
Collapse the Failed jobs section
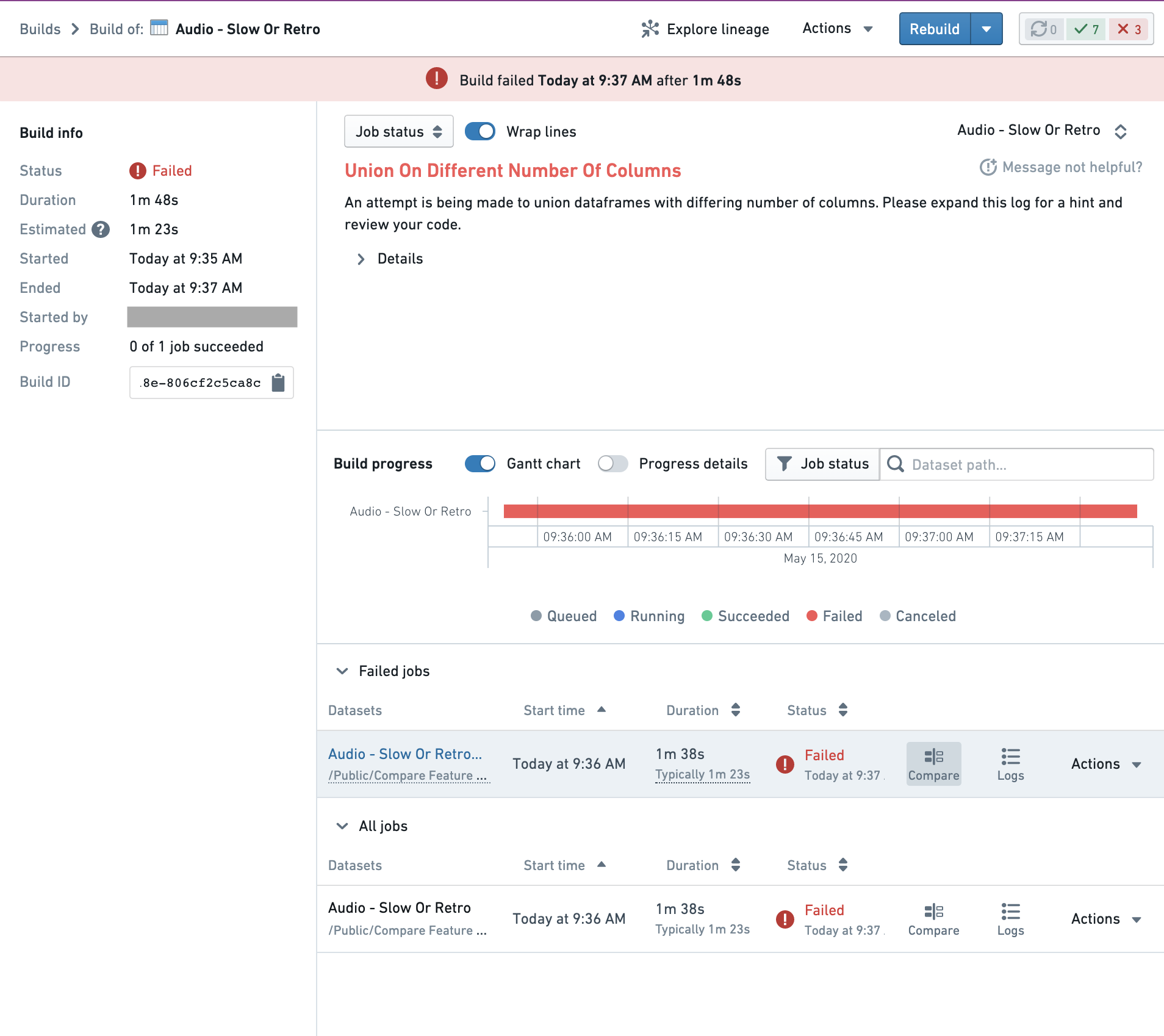coord(342,671)
